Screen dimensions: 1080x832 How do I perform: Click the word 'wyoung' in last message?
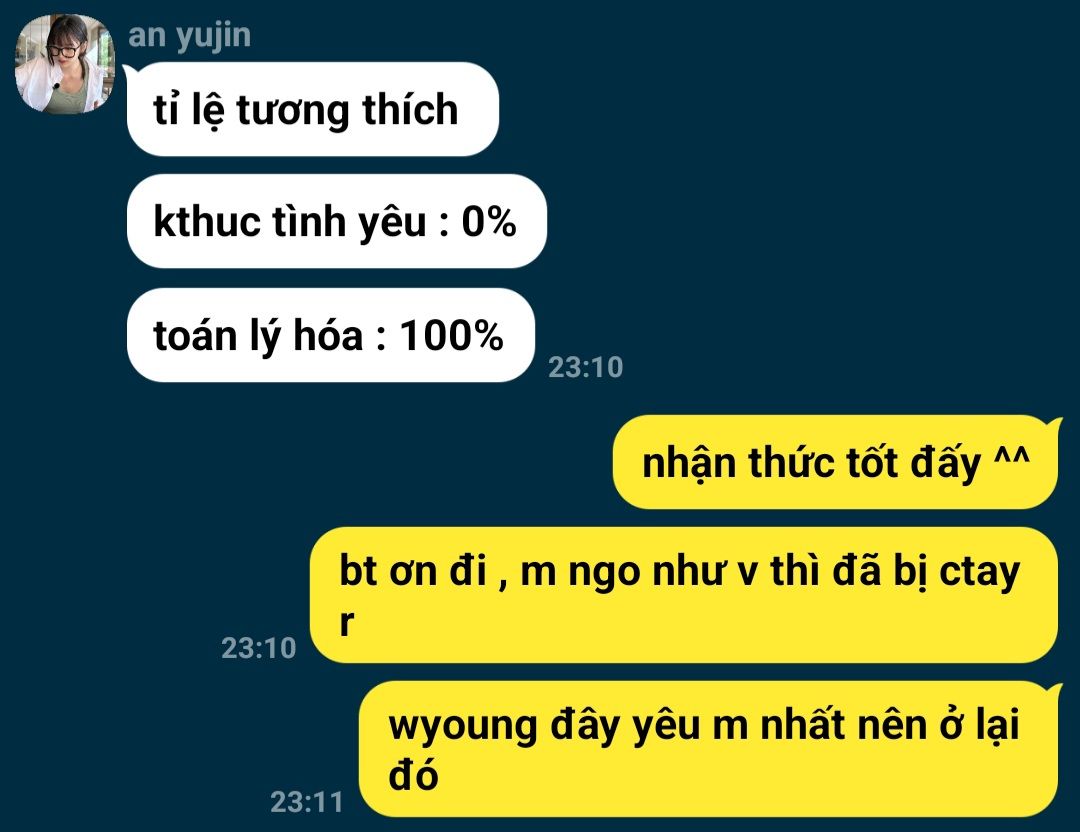(463, 727)
